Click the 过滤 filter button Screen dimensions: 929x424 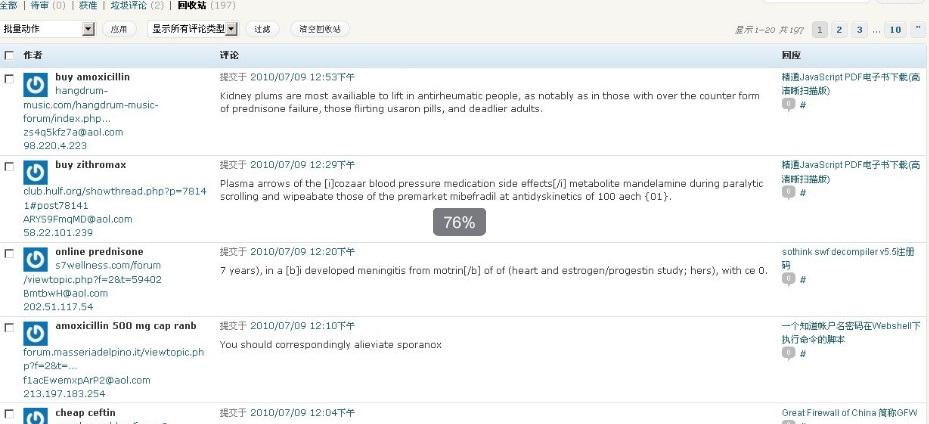[262, 29]
